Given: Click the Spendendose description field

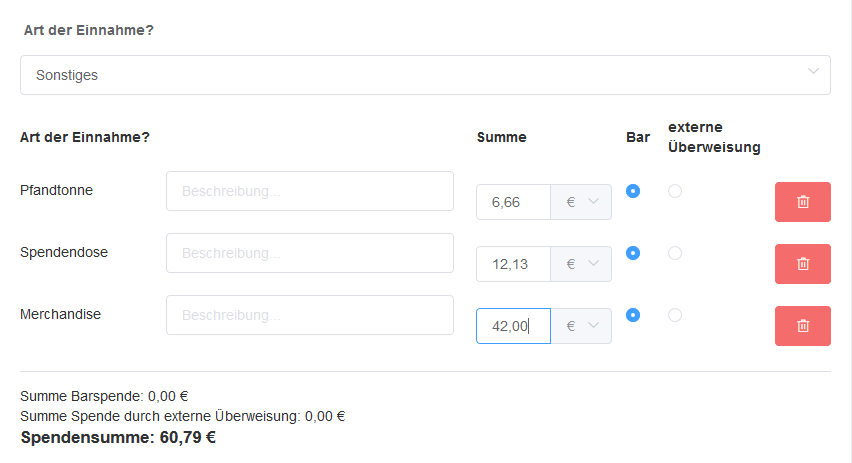Looking at the screenshot, I should tap(310, 253).
